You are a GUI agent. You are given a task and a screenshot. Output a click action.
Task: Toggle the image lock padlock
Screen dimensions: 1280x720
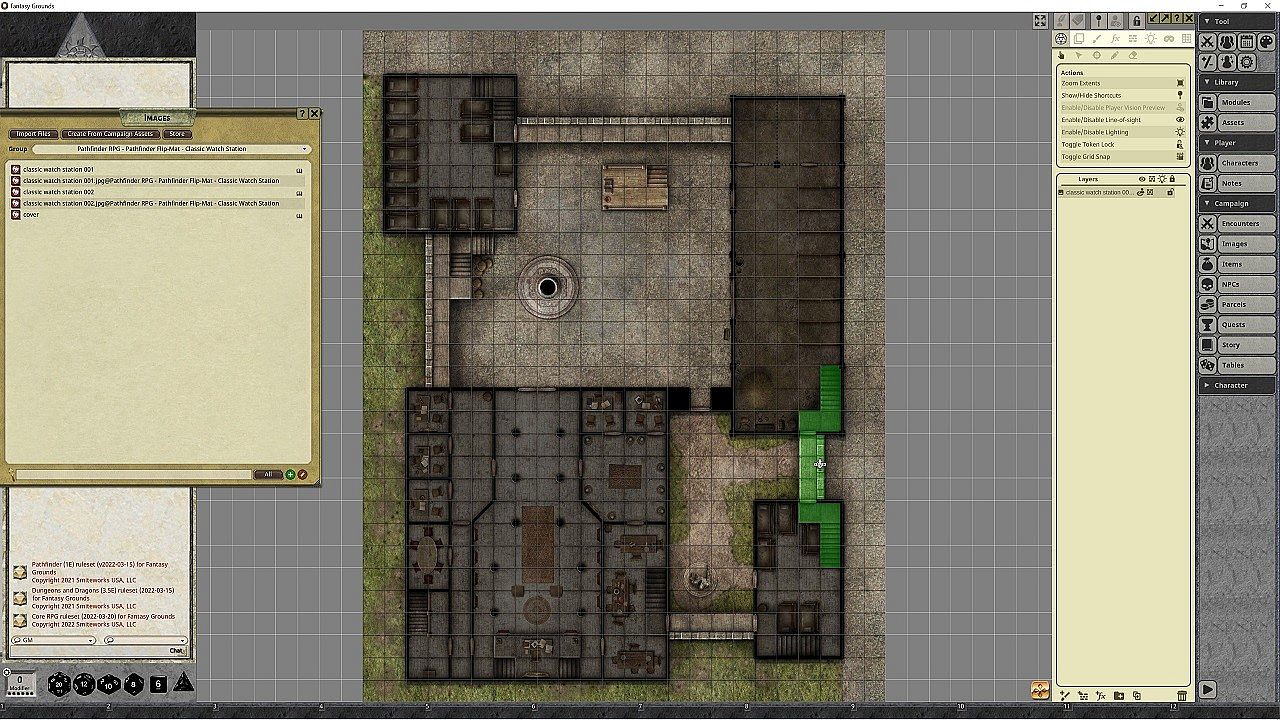tap(1137, 20)
